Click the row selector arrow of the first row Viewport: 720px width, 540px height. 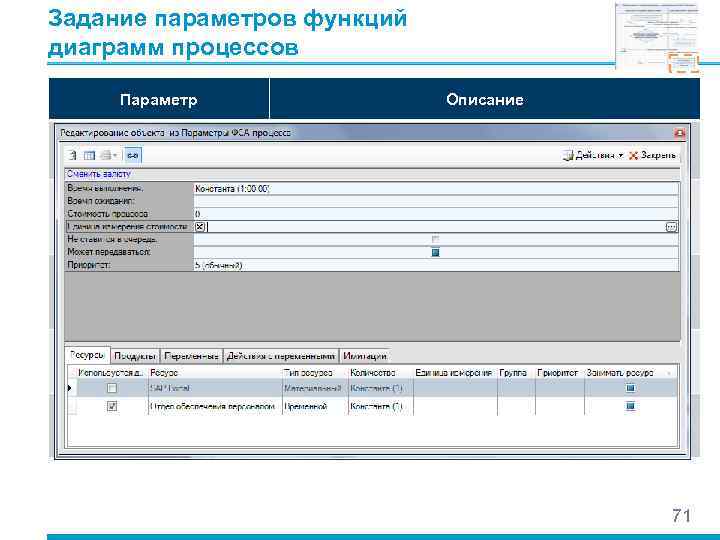tap(71, 388)
